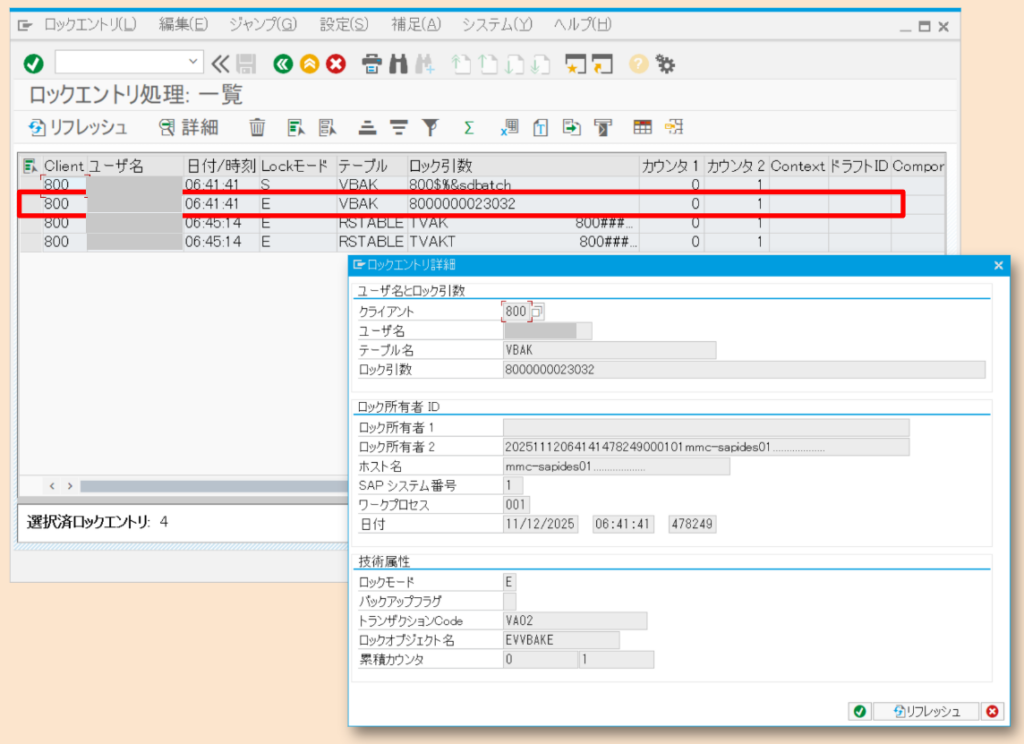Open the システム(Y) menu
This screenshot has height=744, width=1024.
click(x=497, y=25)
